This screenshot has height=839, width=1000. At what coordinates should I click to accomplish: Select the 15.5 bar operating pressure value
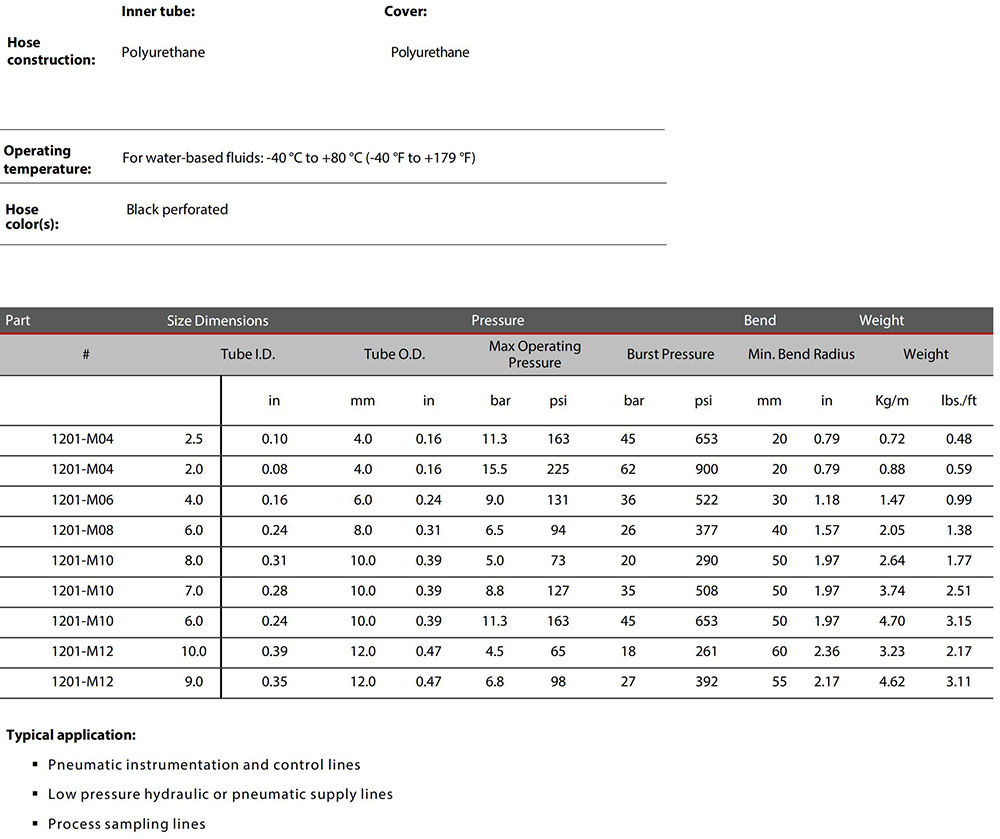(x=494, y=469)
